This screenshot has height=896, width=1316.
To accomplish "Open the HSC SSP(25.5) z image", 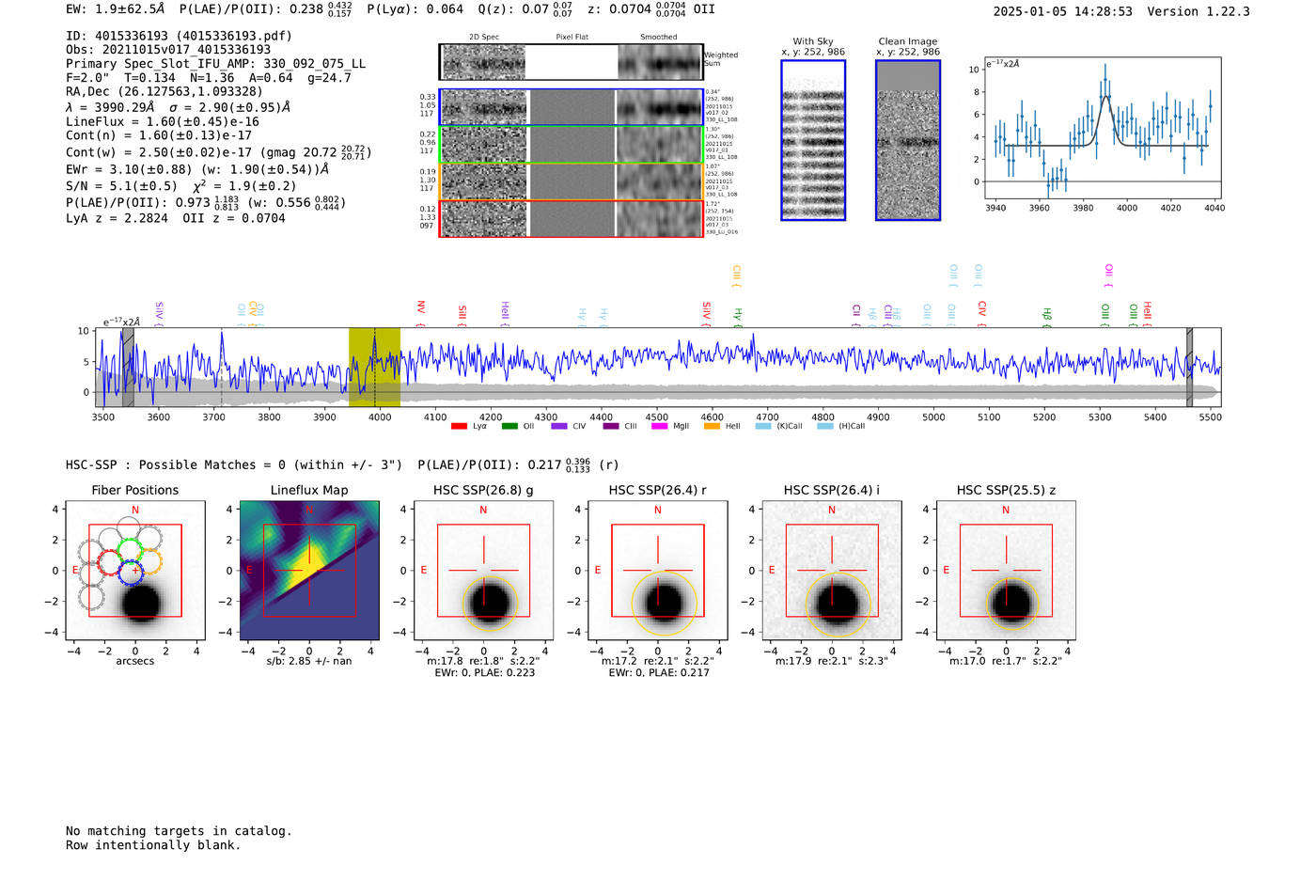I will pyautogui.click(x=1006, y=571).
